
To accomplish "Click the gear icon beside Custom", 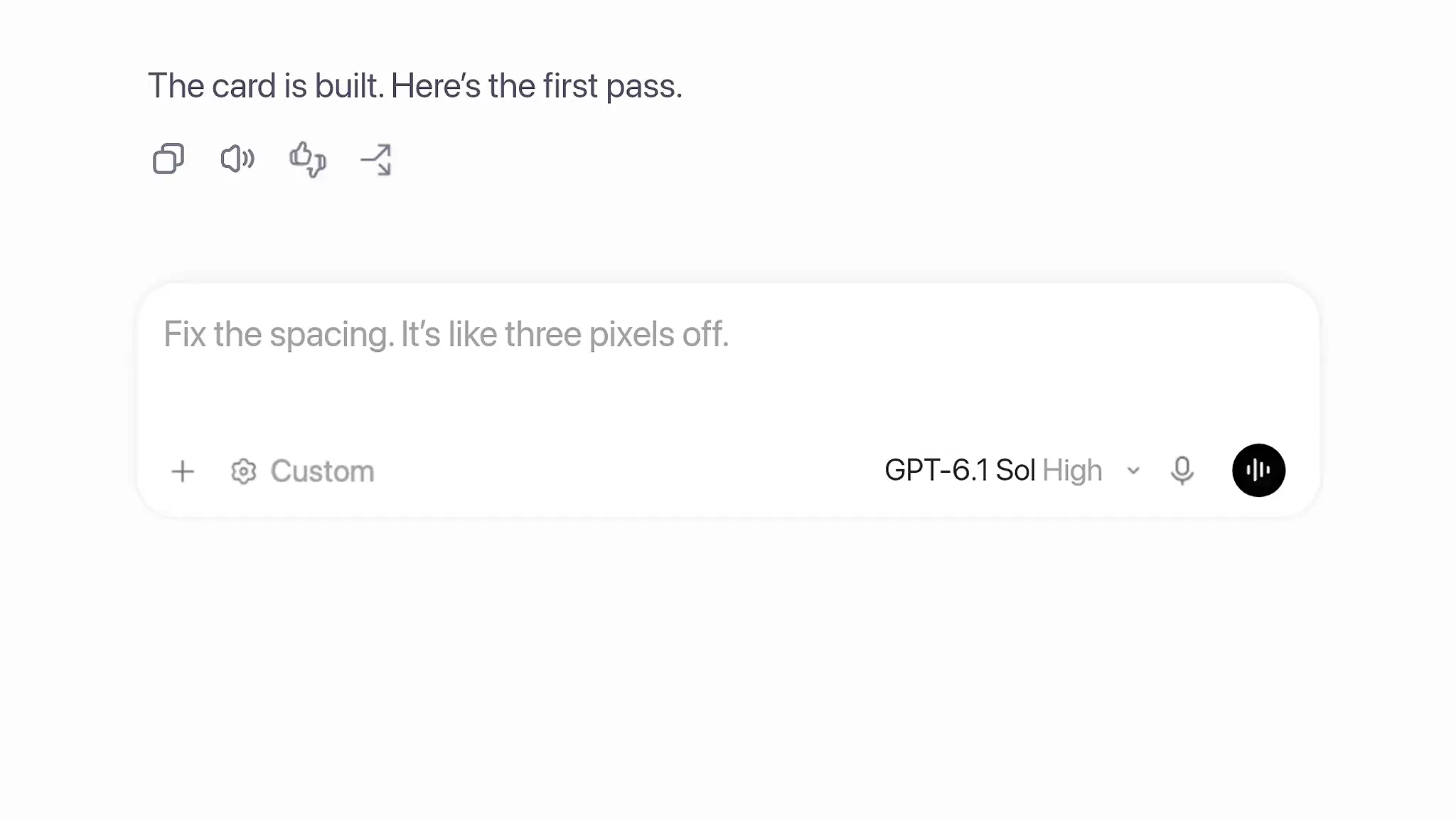I will [244, 471].
